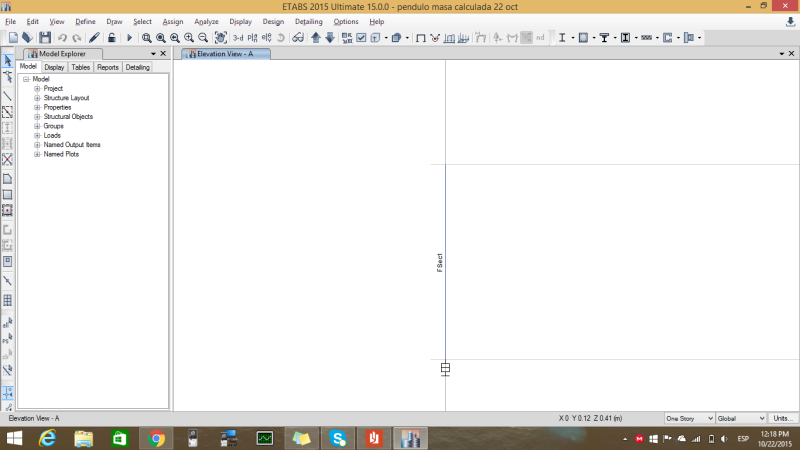Open the Analyze menu

point(206,21)
